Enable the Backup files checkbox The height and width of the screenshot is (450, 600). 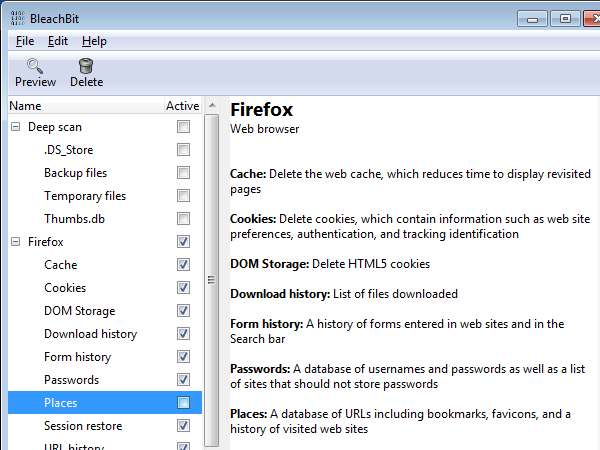(x=183, y=173)
